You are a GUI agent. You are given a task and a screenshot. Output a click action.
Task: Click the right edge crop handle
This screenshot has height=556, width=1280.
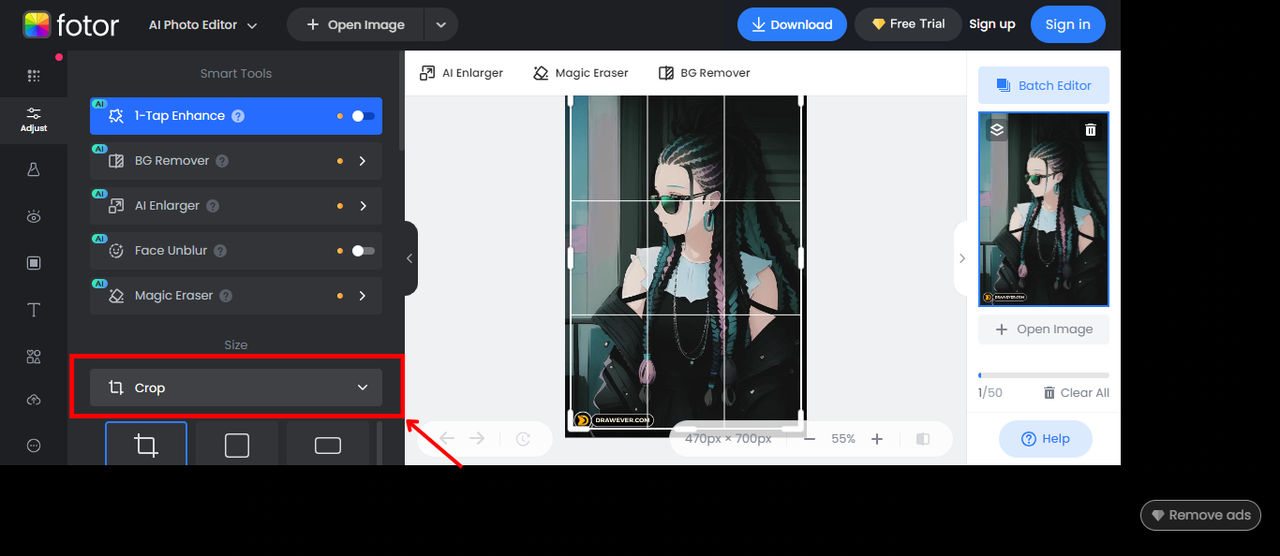801,258
